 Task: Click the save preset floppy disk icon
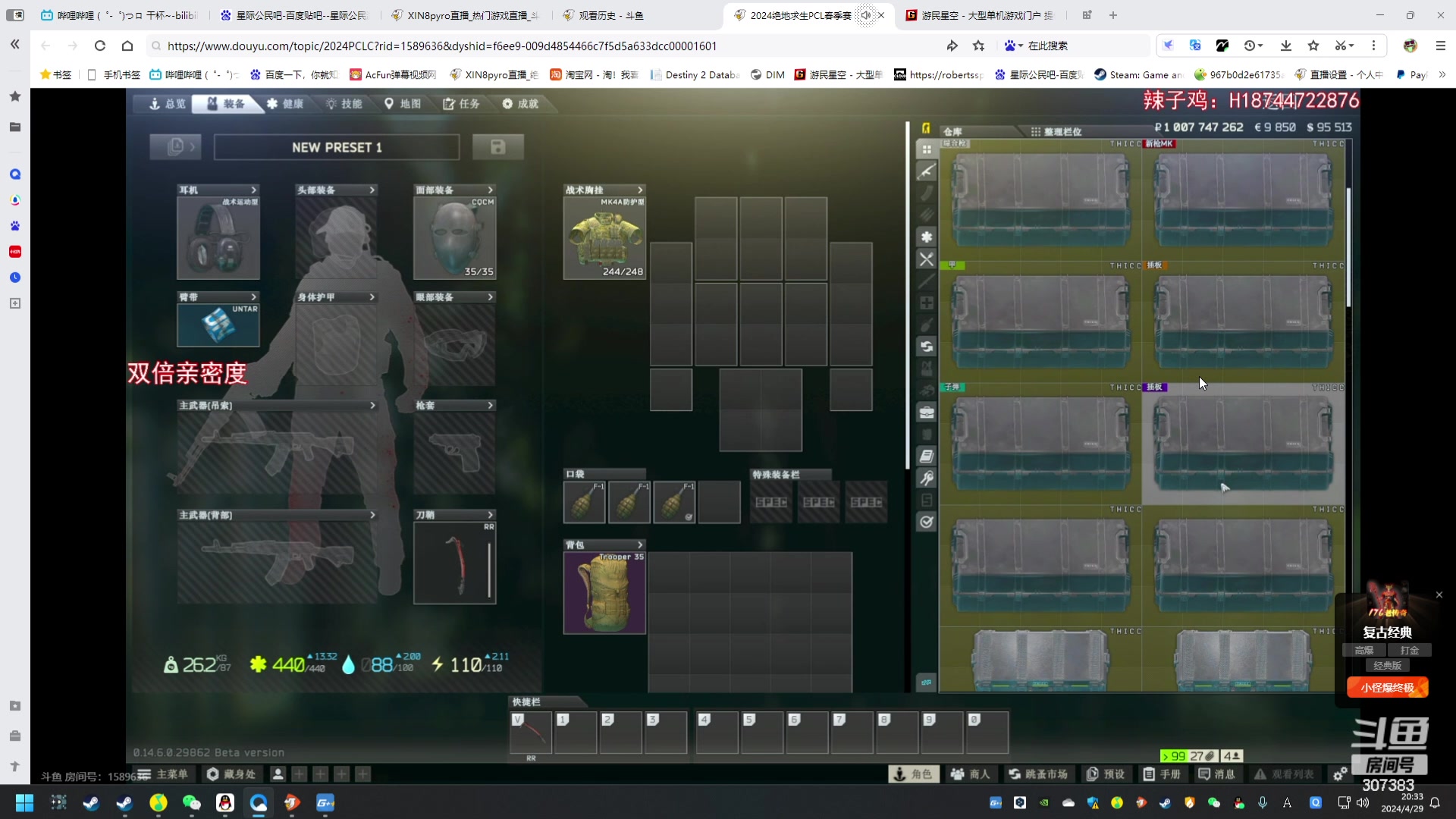pyautogui.click(x=497, y=147)
